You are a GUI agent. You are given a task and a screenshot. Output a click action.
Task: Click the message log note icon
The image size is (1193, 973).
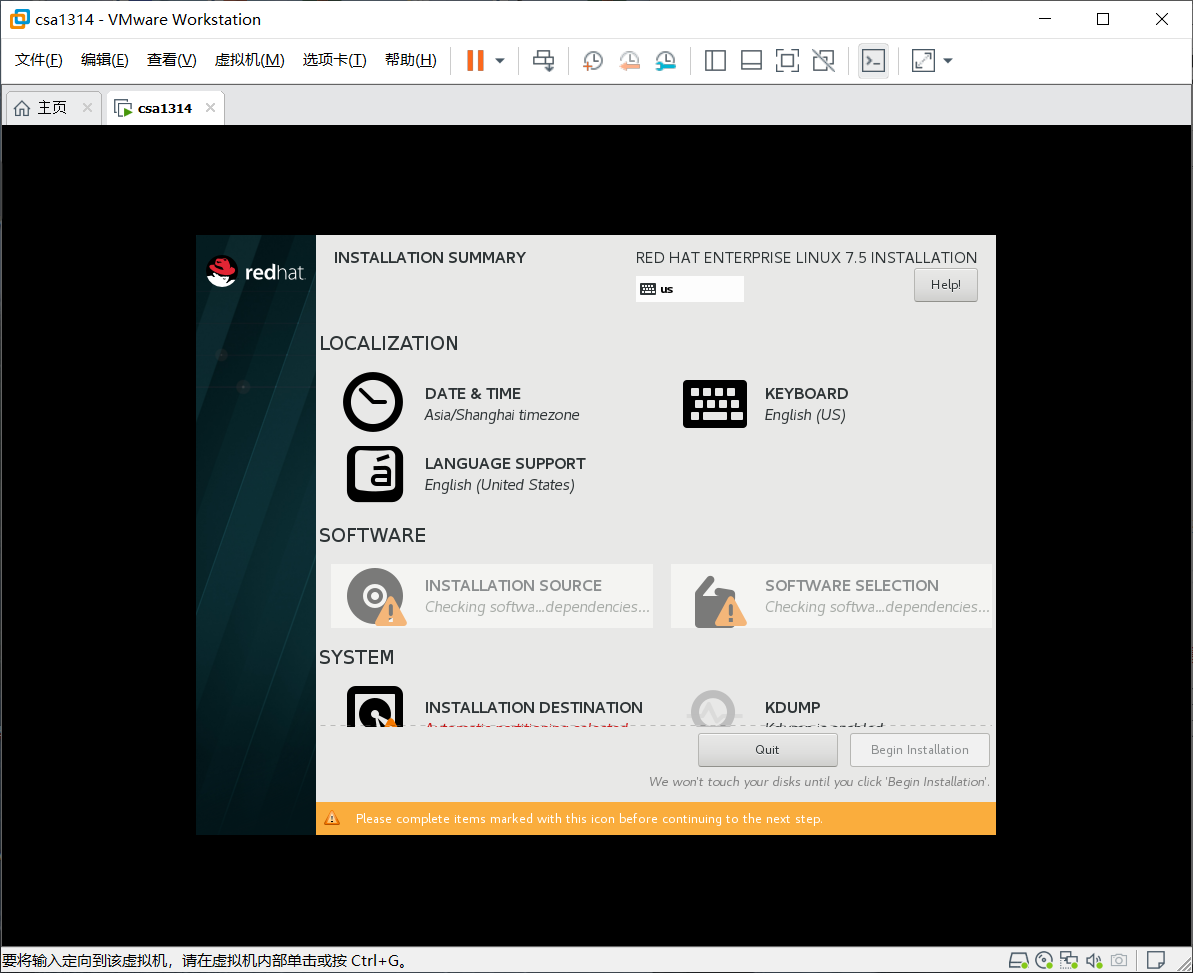(x=1156, y=961)
